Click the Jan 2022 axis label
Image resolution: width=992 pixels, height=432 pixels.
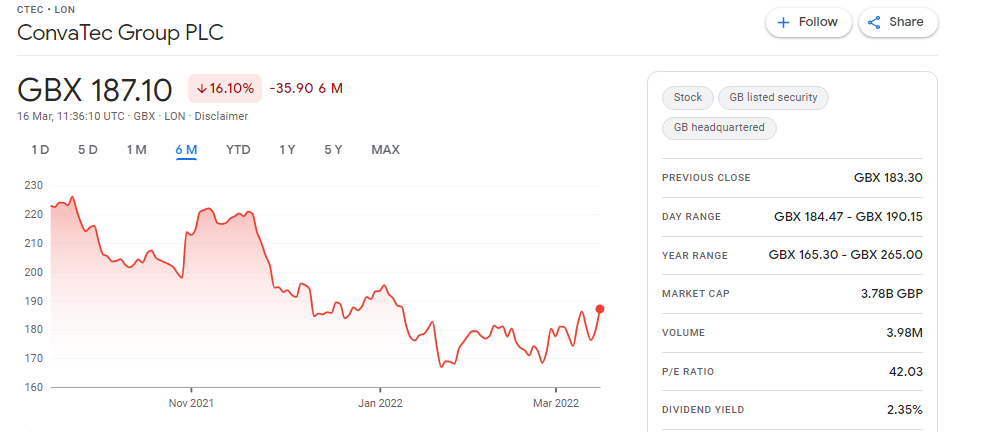click(380, 404)
